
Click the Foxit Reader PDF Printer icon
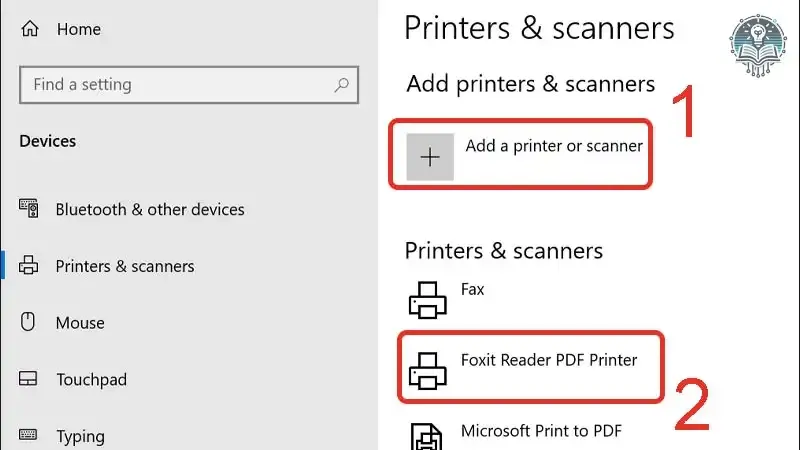click(428, 371)
